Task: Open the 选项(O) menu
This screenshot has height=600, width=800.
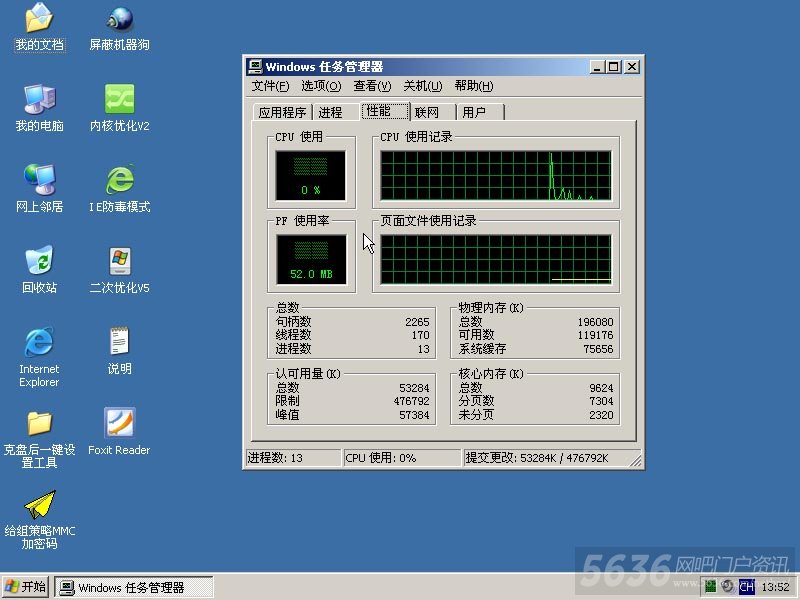Action: coord(321,86)
